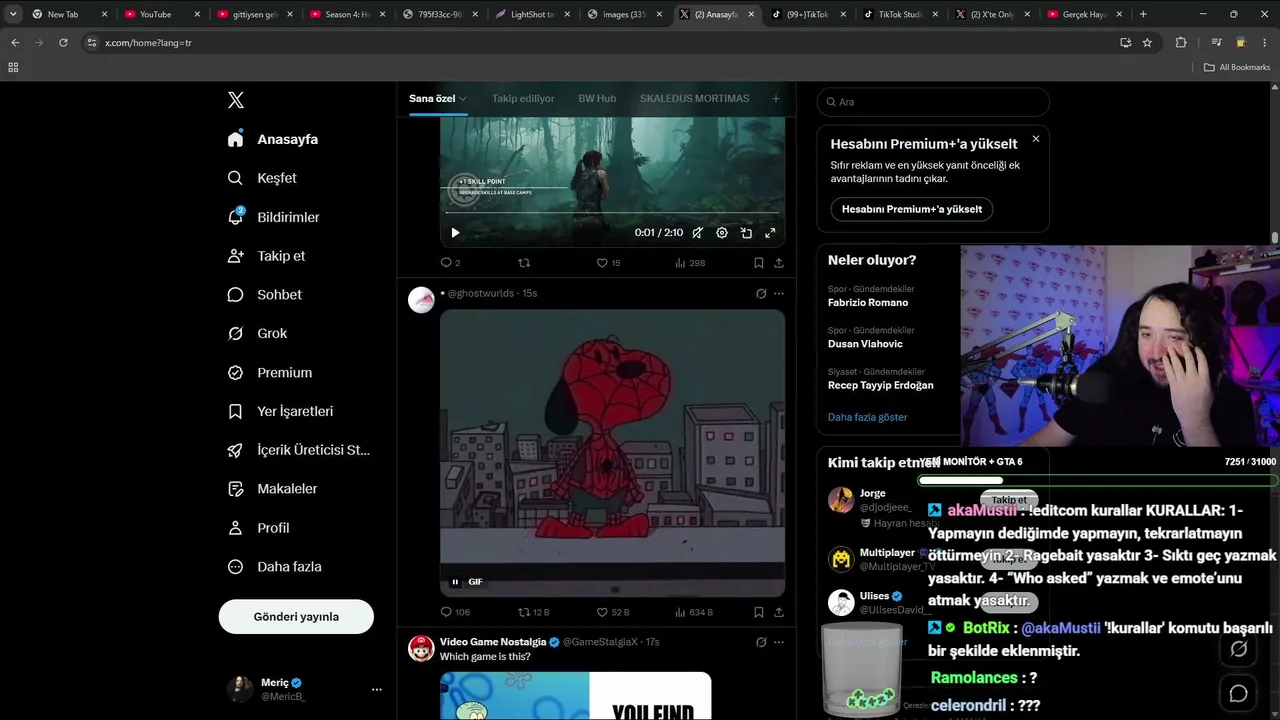Open Chrome media controls in the toolbar
This screenshot has width=1280, height=720.
click(x=1216, y=43)
